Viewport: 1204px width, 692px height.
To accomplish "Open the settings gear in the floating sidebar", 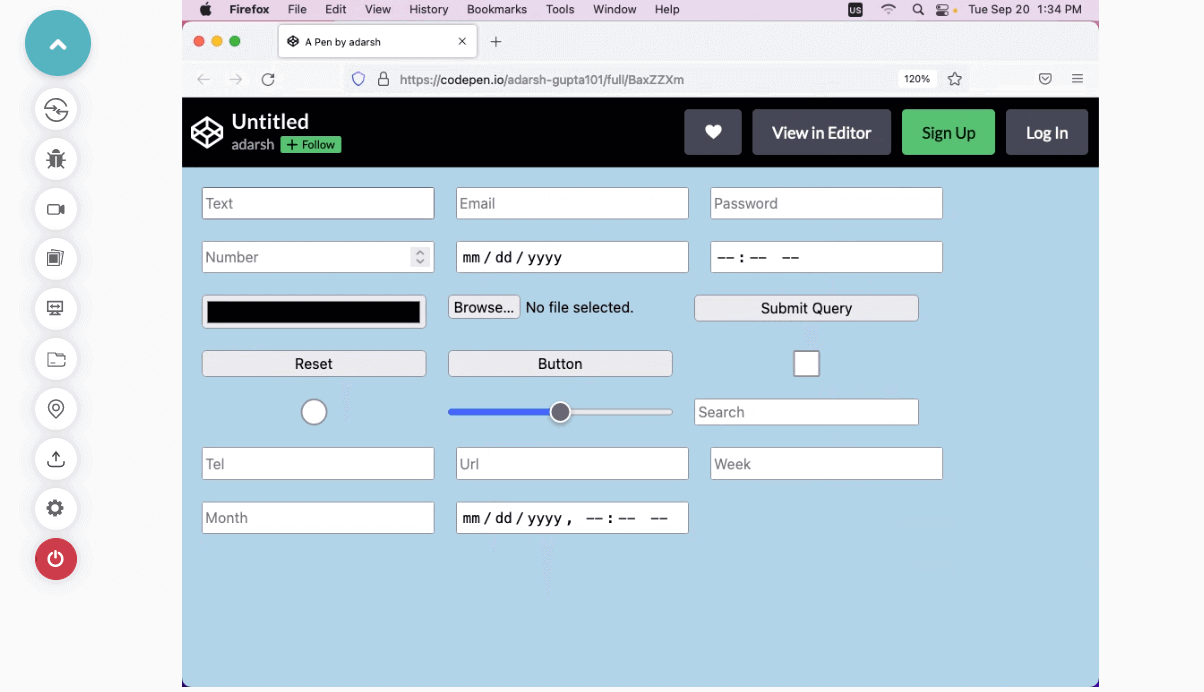I will [55, 509].
